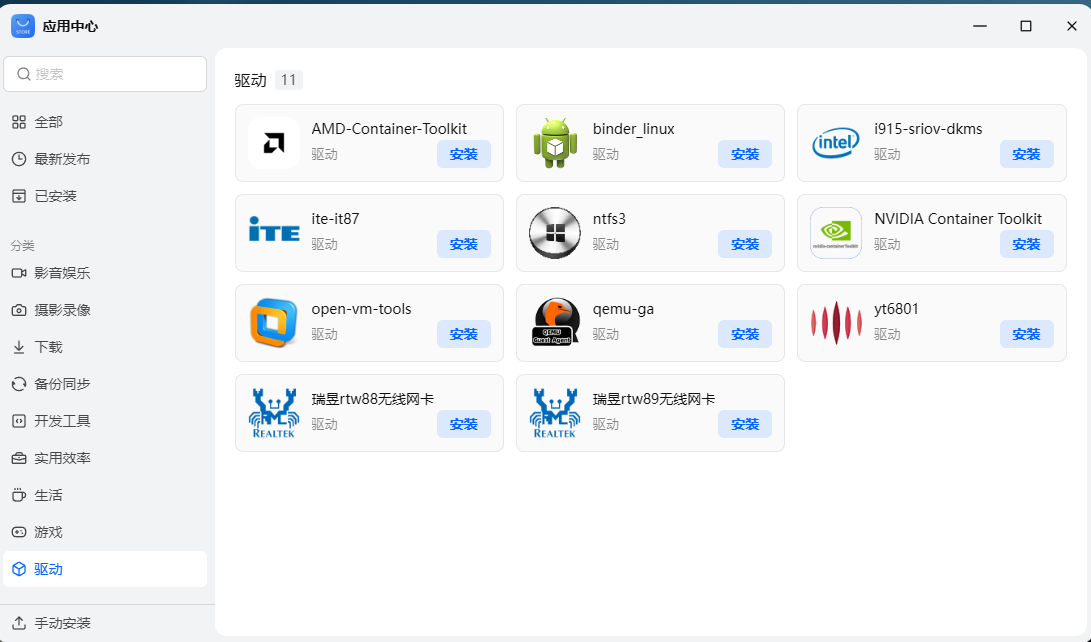Viewport: 1091px width, 642px height.
Task: Select the 生活 category
Action: coord(105,495)
